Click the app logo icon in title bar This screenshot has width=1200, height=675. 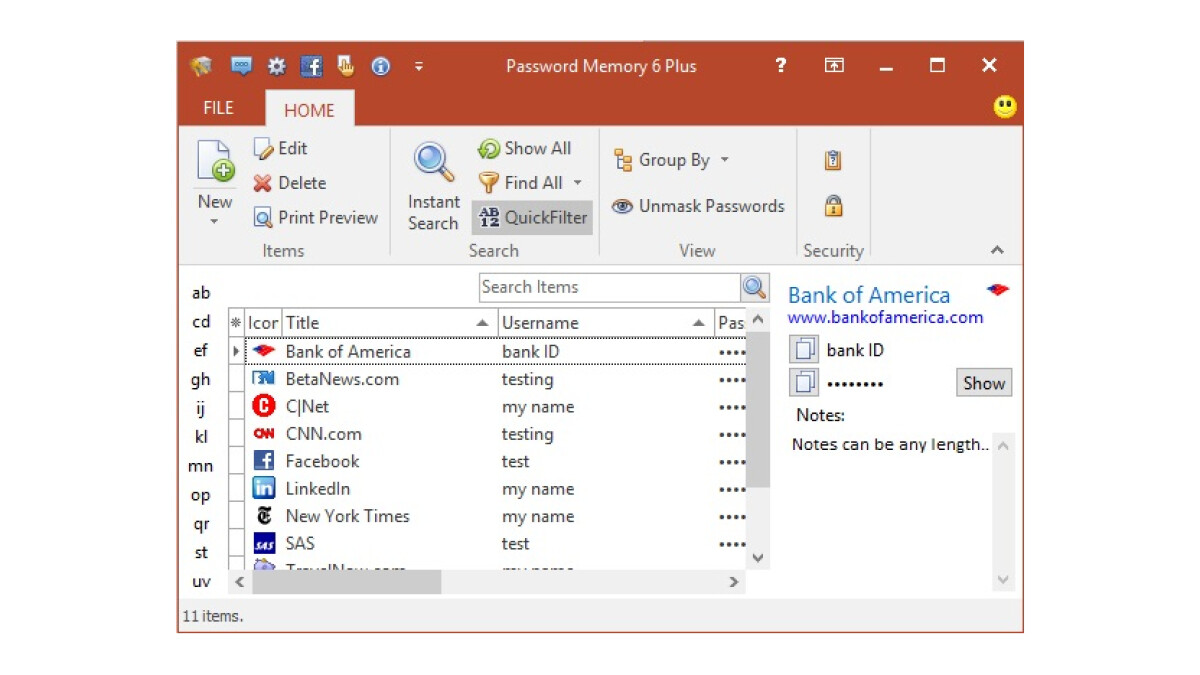[202, 66]
